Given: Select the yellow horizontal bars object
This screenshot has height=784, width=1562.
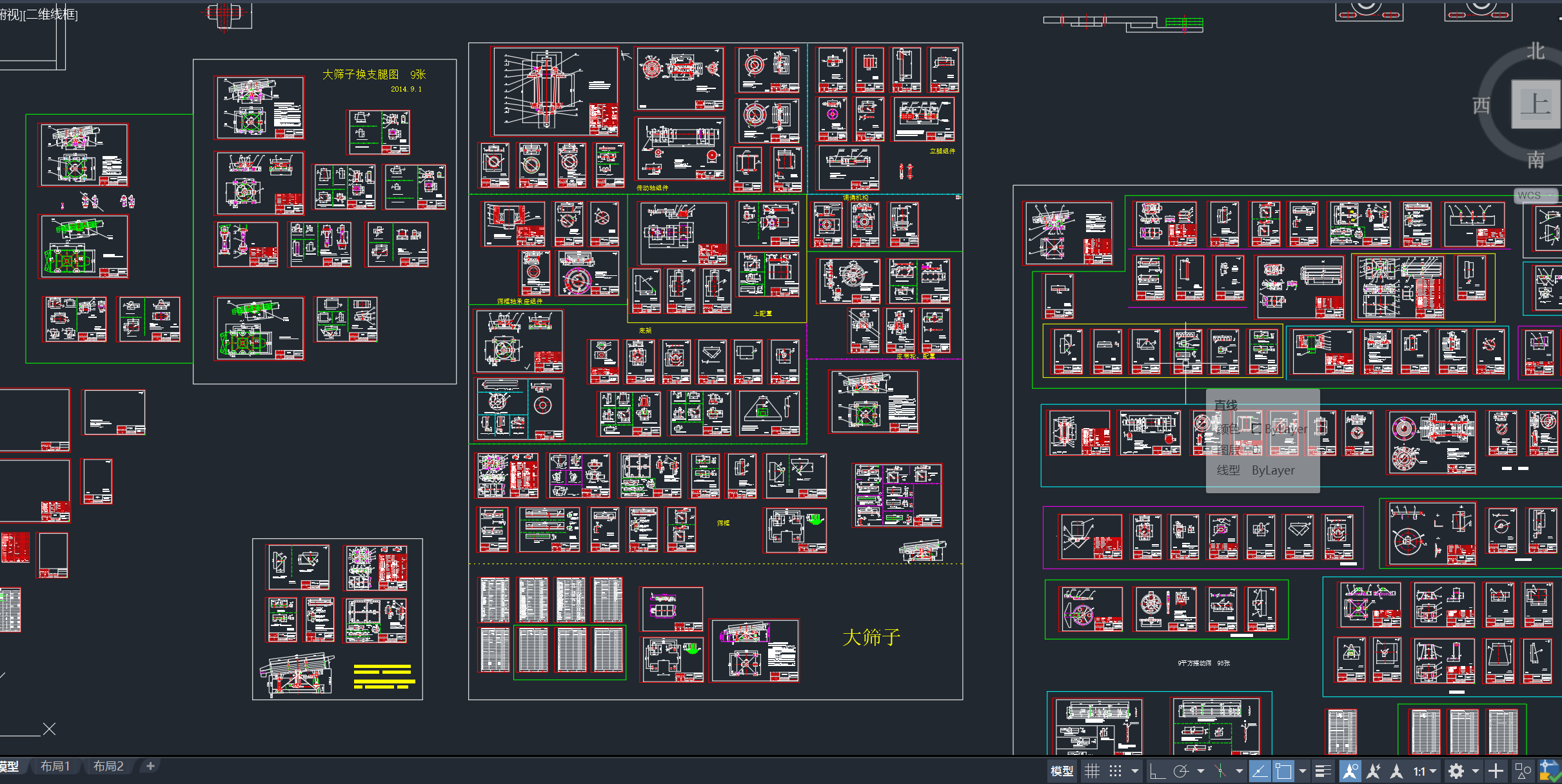Looking at the screenshot, I should tap(384, 676).
